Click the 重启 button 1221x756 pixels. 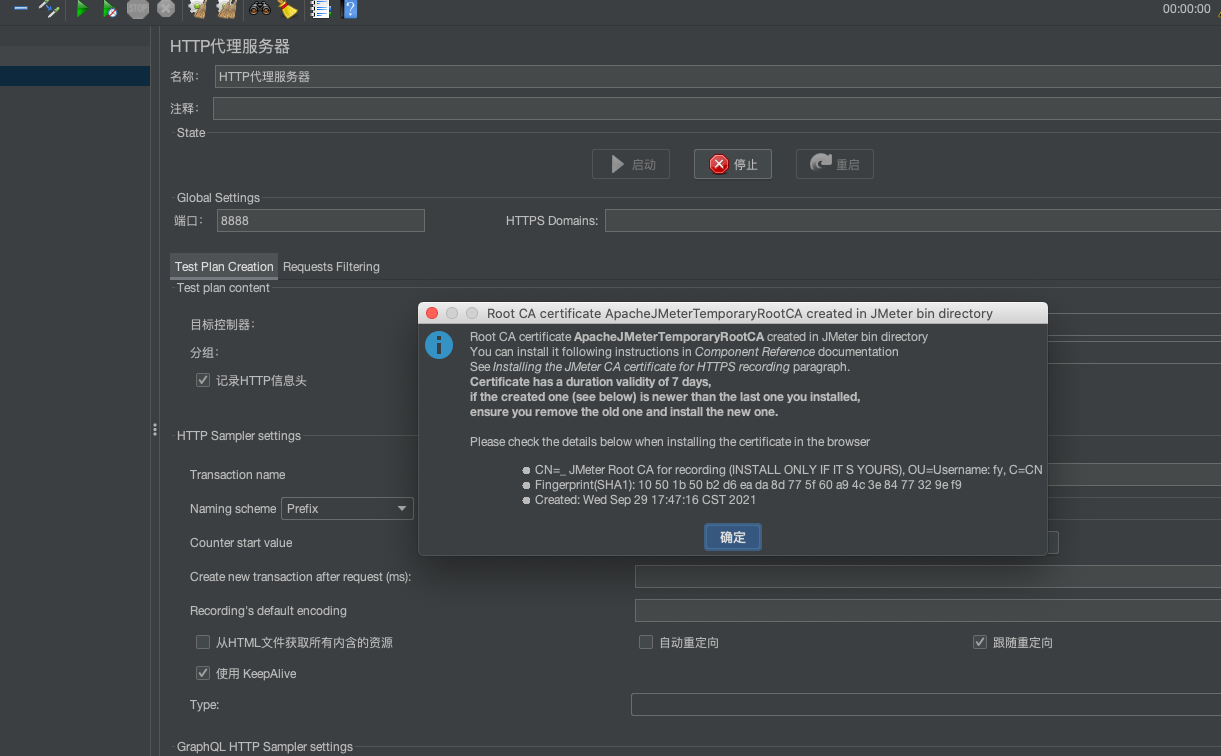(x=835, y=164)
